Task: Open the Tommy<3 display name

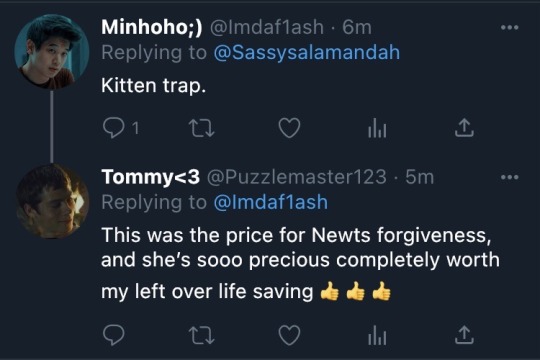Action: (x=150, y=177)
